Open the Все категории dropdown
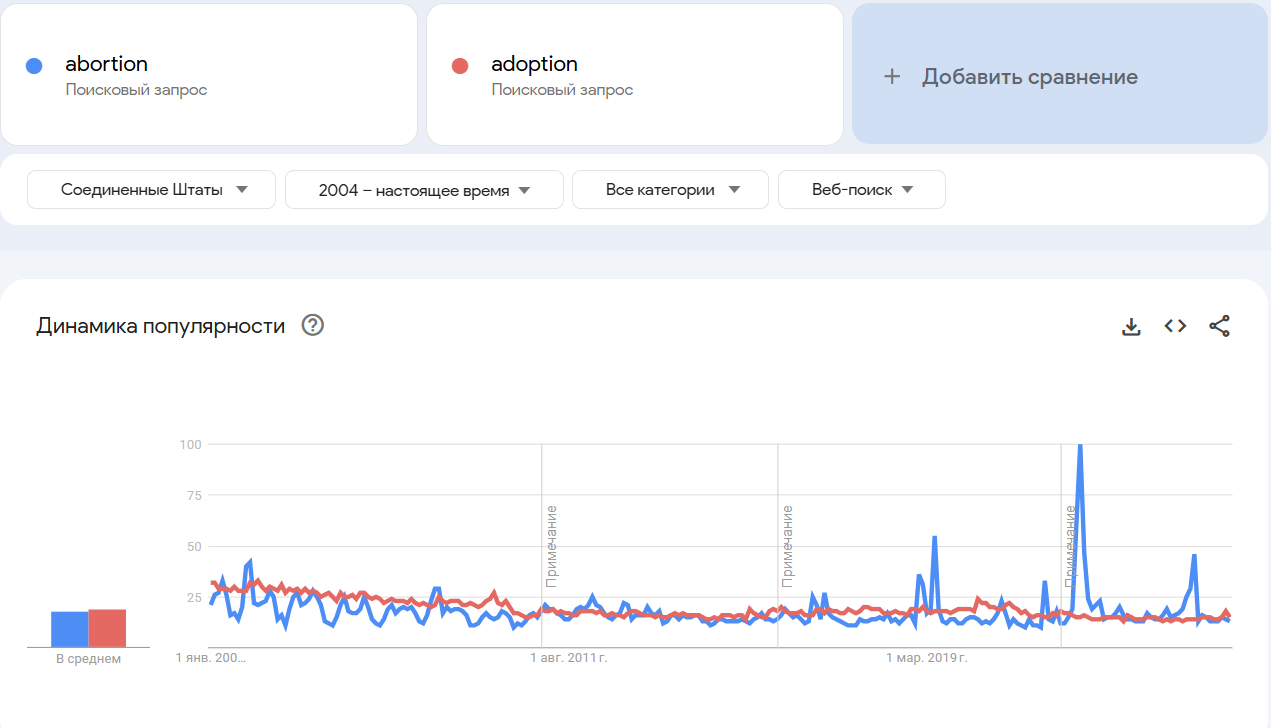 pos(670,190)
